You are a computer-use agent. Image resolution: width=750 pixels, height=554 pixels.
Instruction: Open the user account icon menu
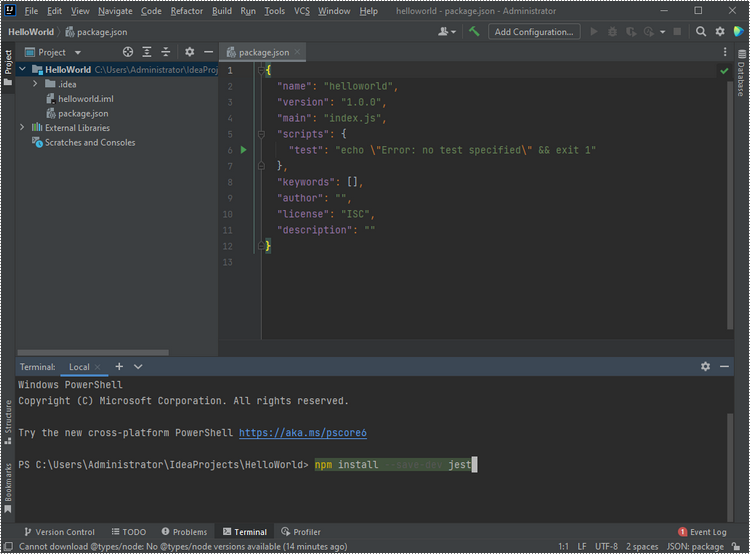447,32
